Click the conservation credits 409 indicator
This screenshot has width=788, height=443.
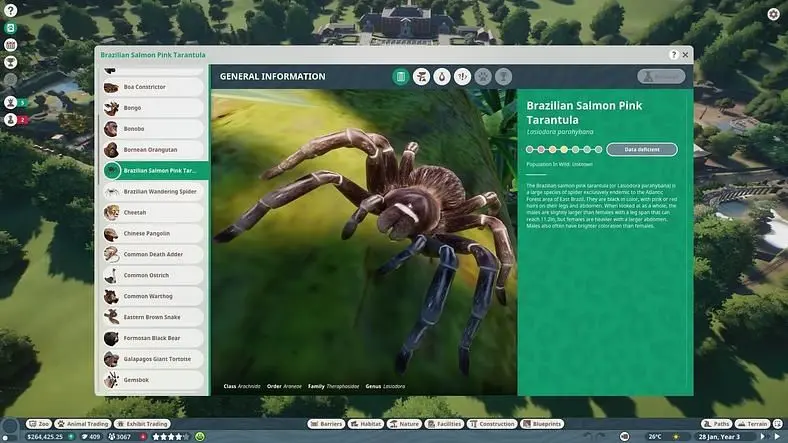(91, 437)
